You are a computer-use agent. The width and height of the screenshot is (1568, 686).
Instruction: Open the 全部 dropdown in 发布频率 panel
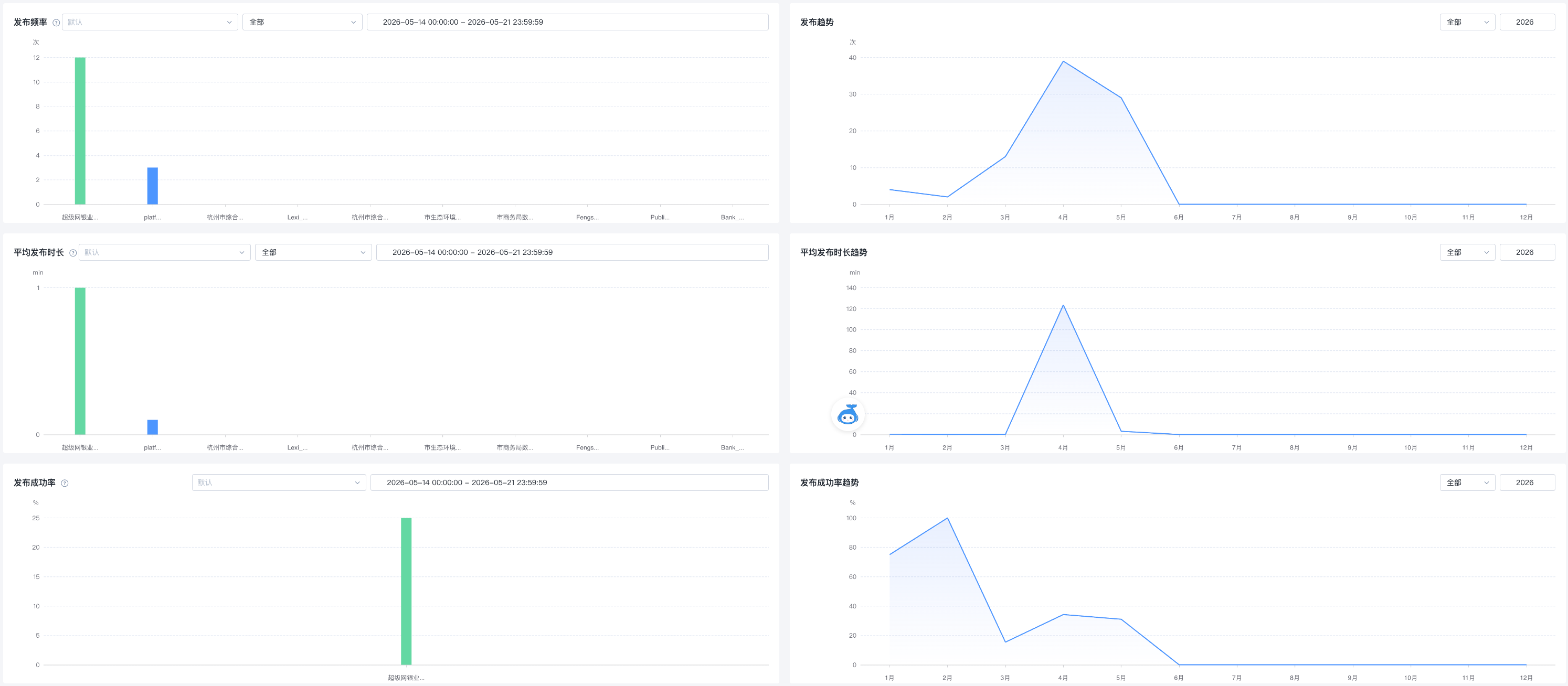pos(302,22)
